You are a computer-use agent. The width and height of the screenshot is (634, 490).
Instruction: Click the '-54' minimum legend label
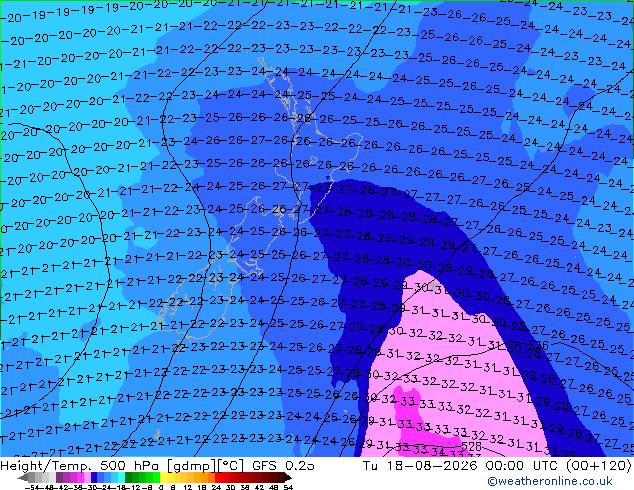coord(32,488)
